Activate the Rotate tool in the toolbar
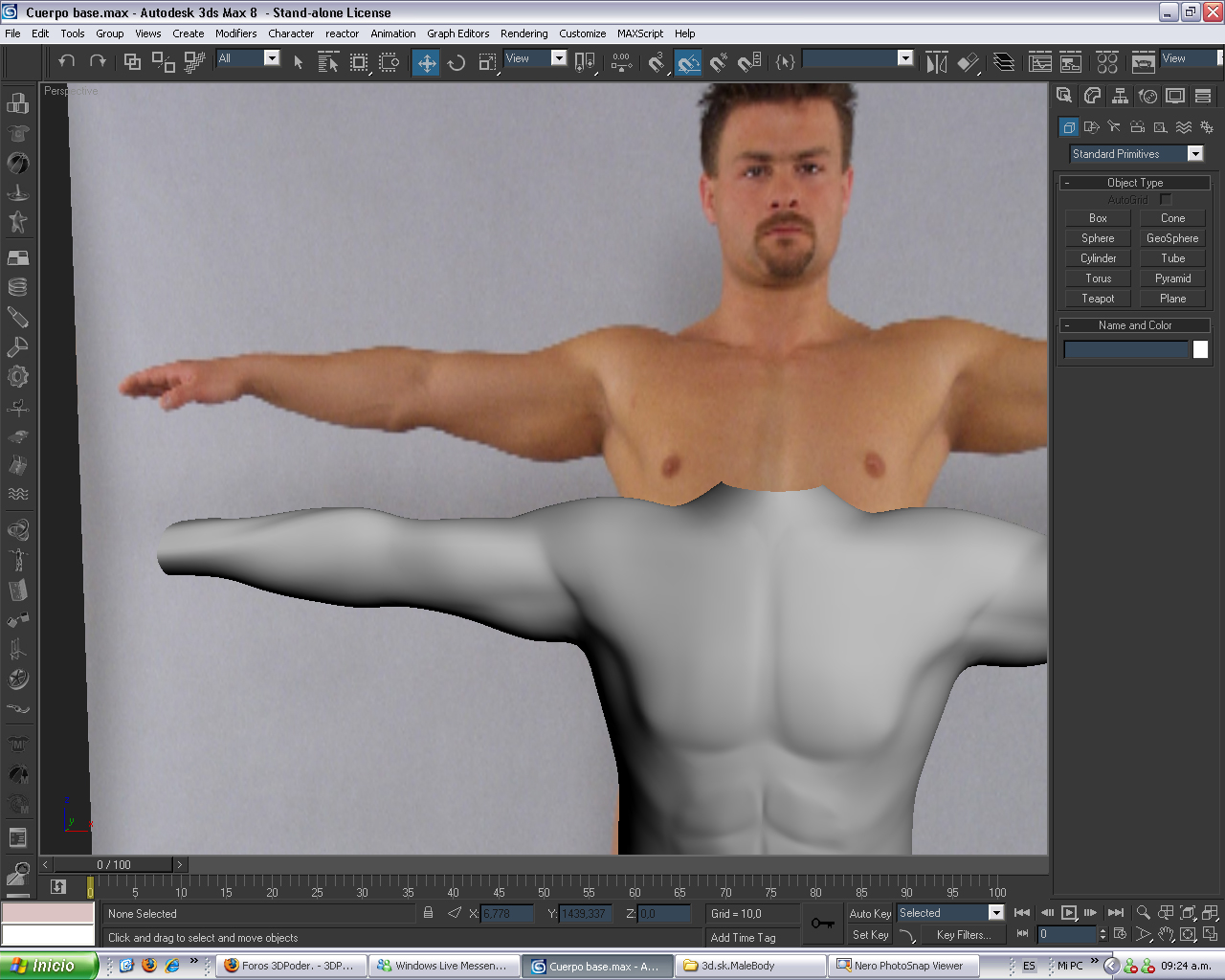This screenshot has width=1225, height=980. [457, 63]
